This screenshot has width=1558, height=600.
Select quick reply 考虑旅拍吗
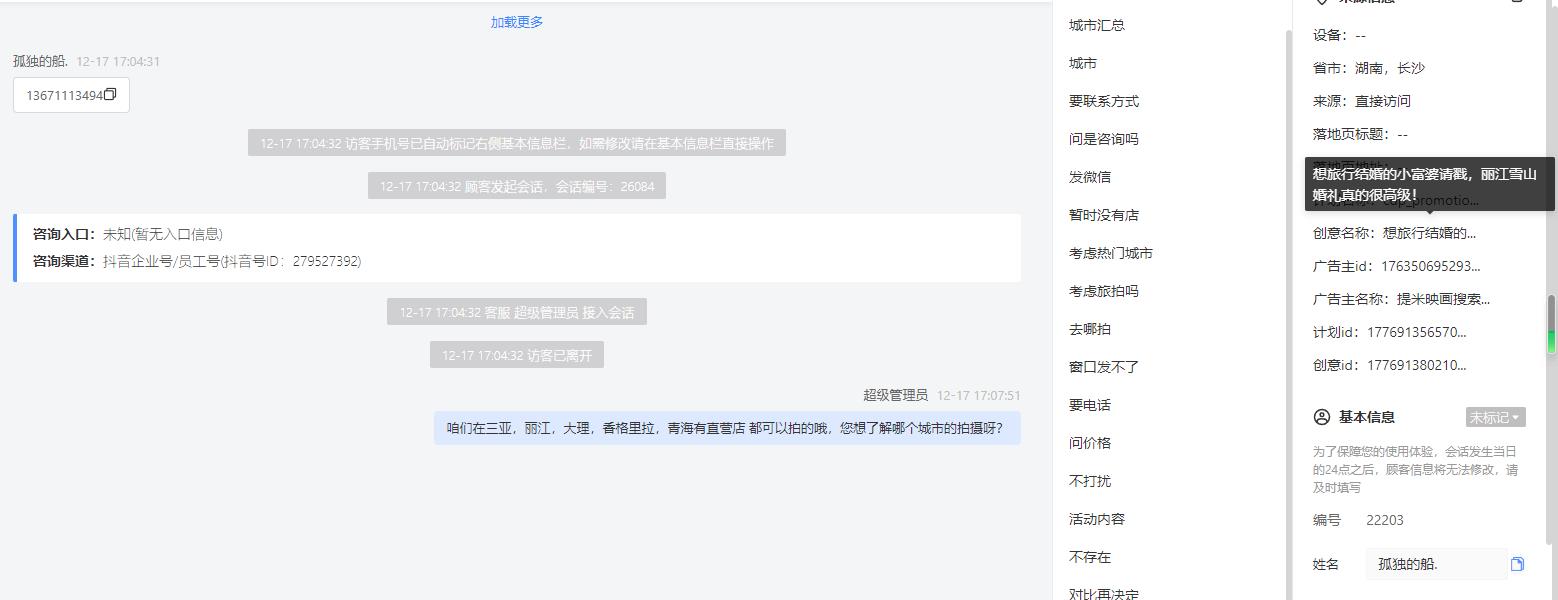tap(1104, 291)
